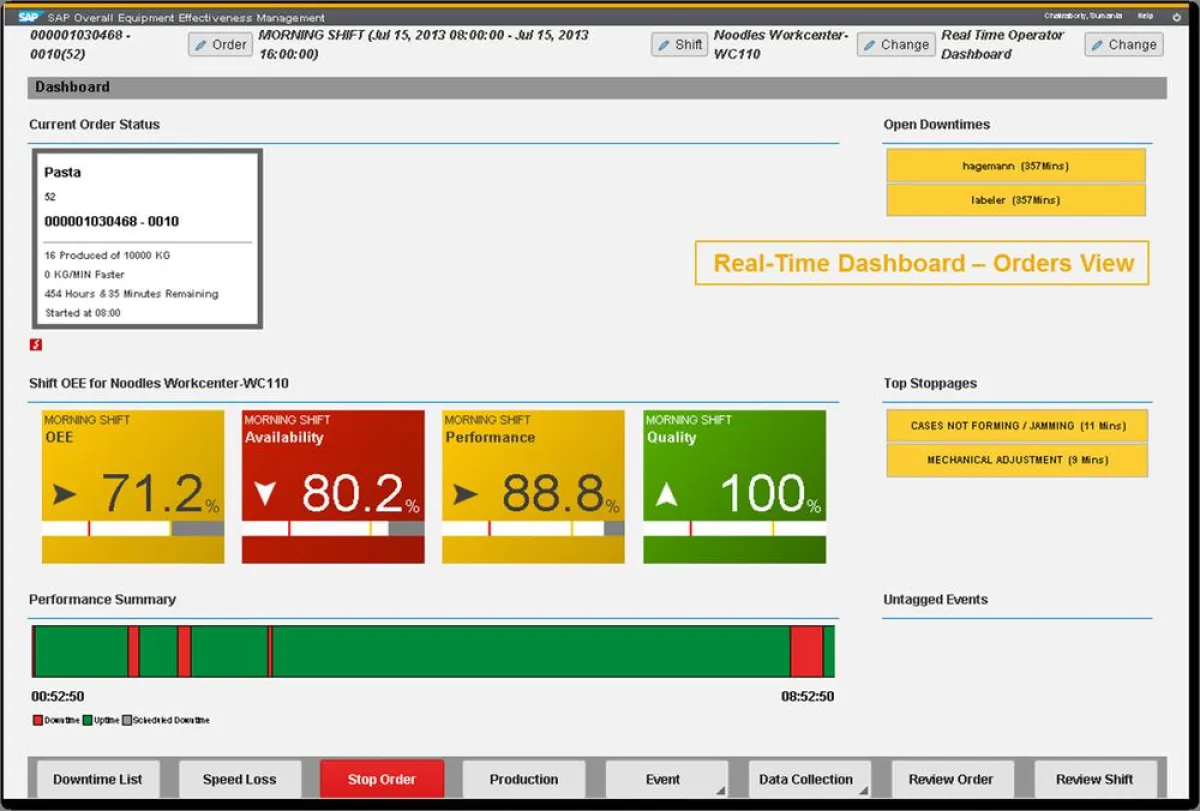Open Help from the top bar
Screen dimensions: 1200x811
coord(1144,17)
